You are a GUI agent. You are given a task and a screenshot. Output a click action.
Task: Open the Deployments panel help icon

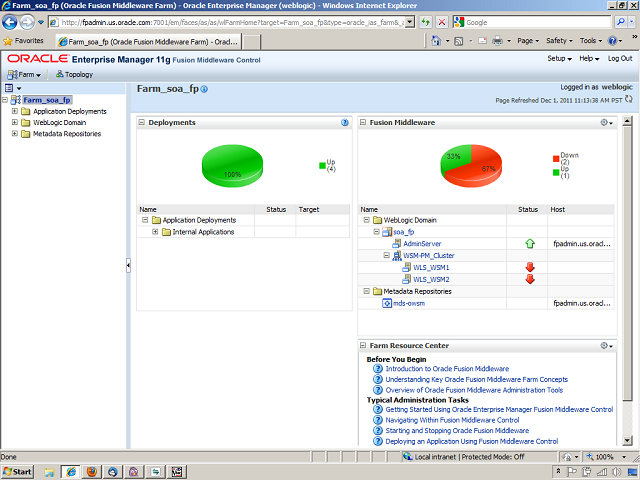pos(345,122)
